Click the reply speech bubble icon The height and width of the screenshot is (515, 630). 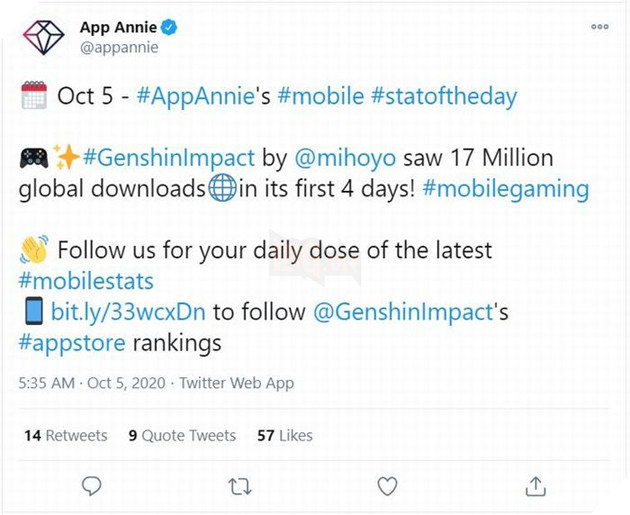(x=91, y=485)
